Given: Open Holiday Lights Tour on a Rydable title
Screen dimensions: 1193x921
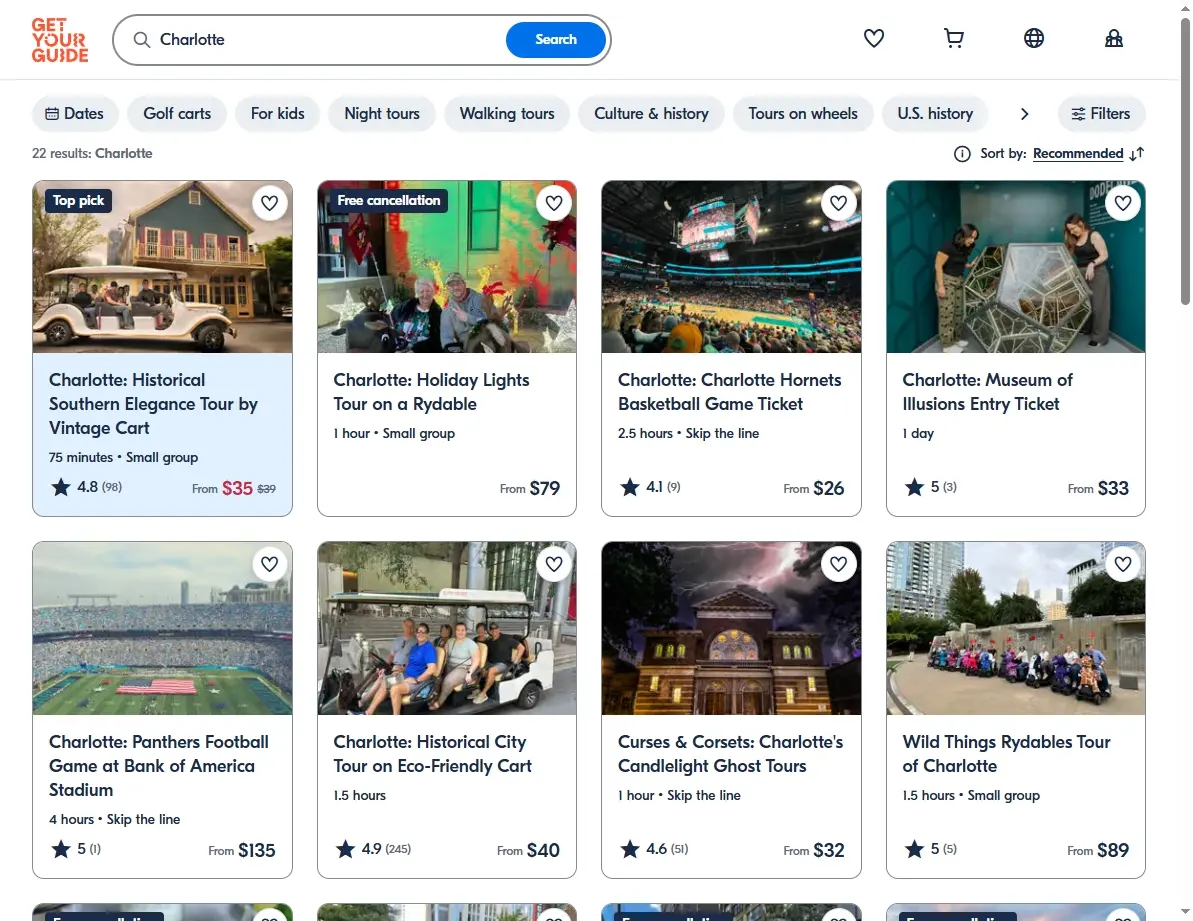Looking at the screenshot, I should (x=431, y=392).
